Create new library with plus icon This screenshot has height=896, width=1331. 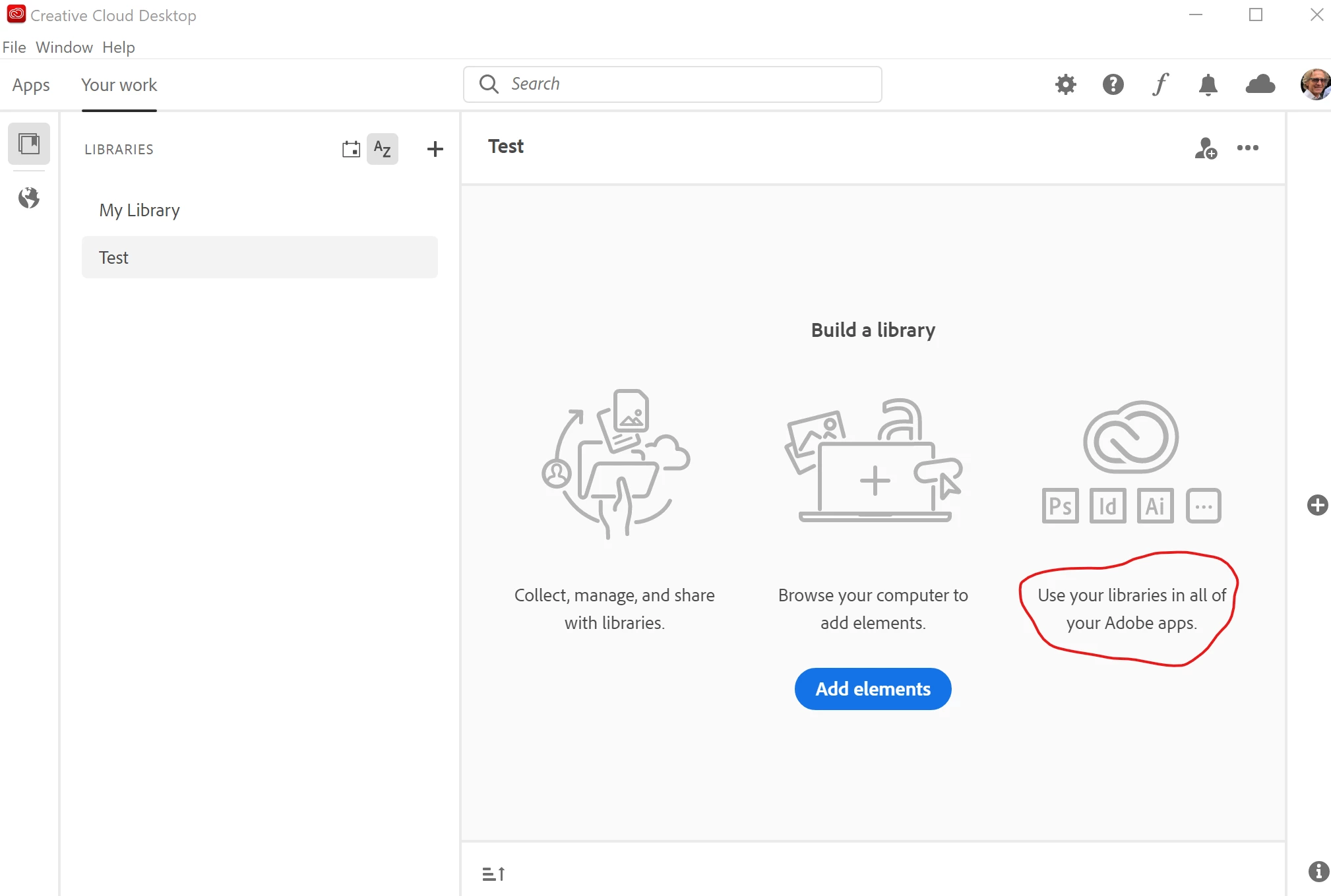coord(435,149)
